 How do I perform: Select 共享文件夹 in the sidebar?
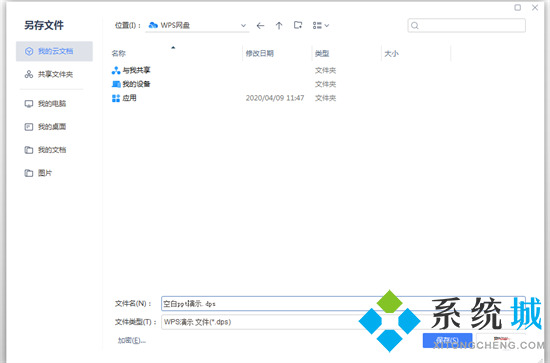tap(54, 74)
